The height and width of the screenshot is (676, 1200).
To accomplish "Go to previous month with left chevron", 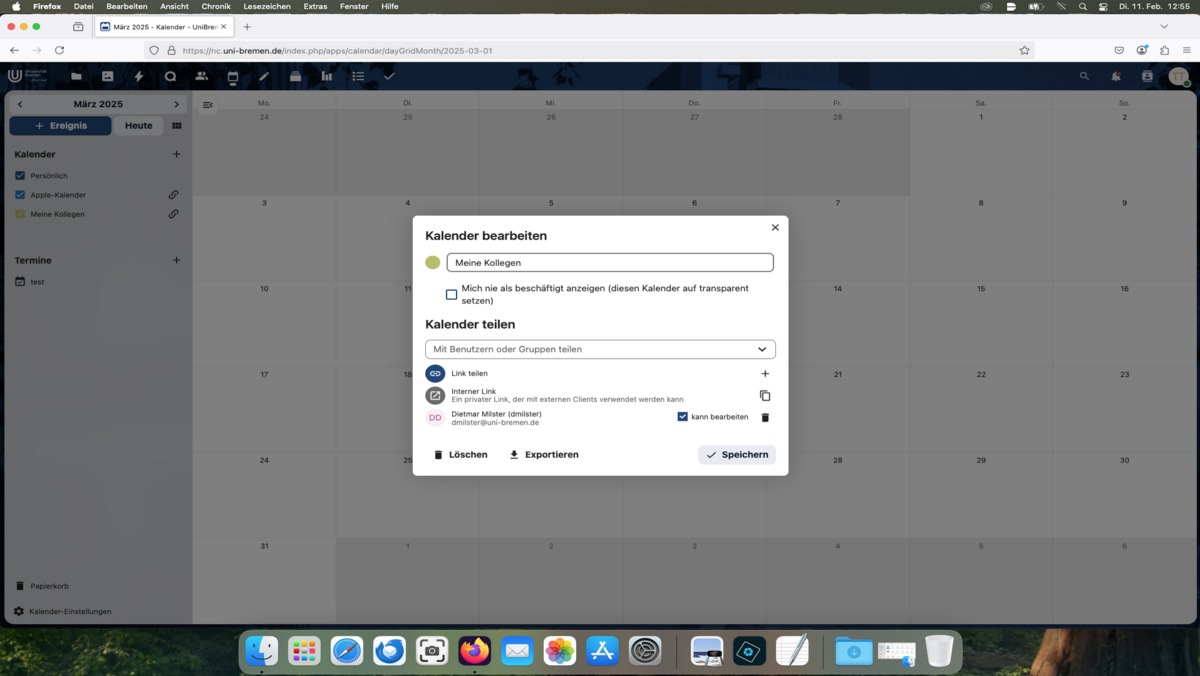I will click(20, 104).
